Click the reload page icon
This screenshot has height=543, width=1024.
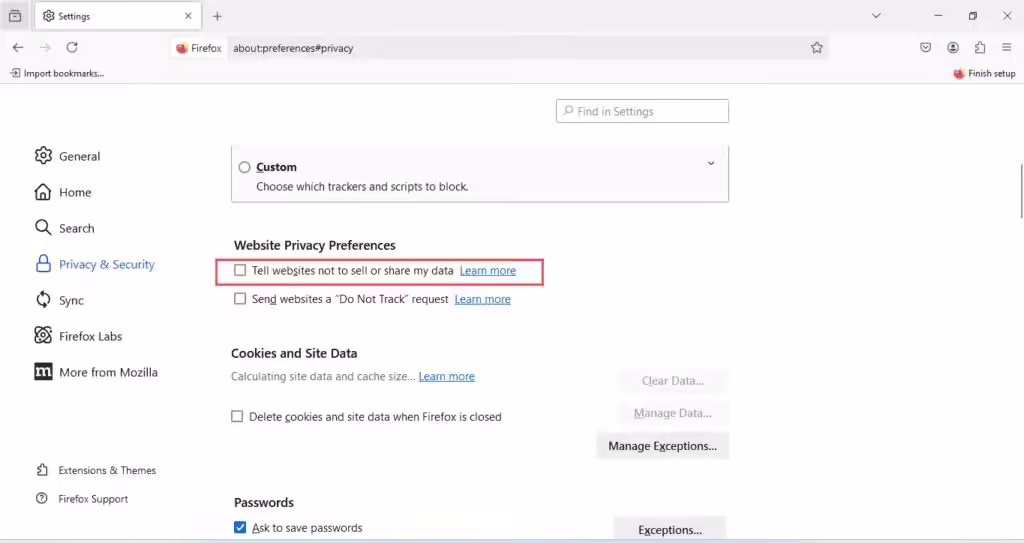[72, 48]
